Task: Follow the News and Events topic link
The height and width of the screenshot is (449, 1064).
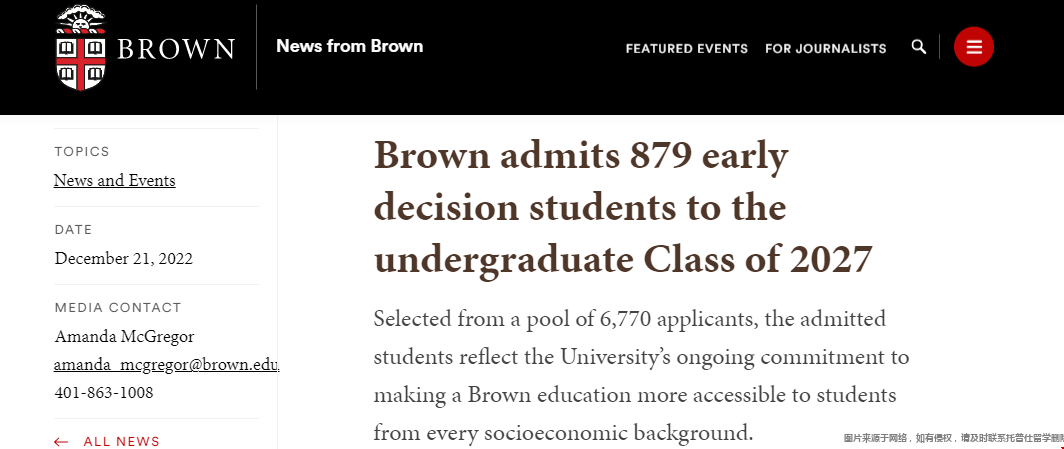Action: click(x=115, y=180)
